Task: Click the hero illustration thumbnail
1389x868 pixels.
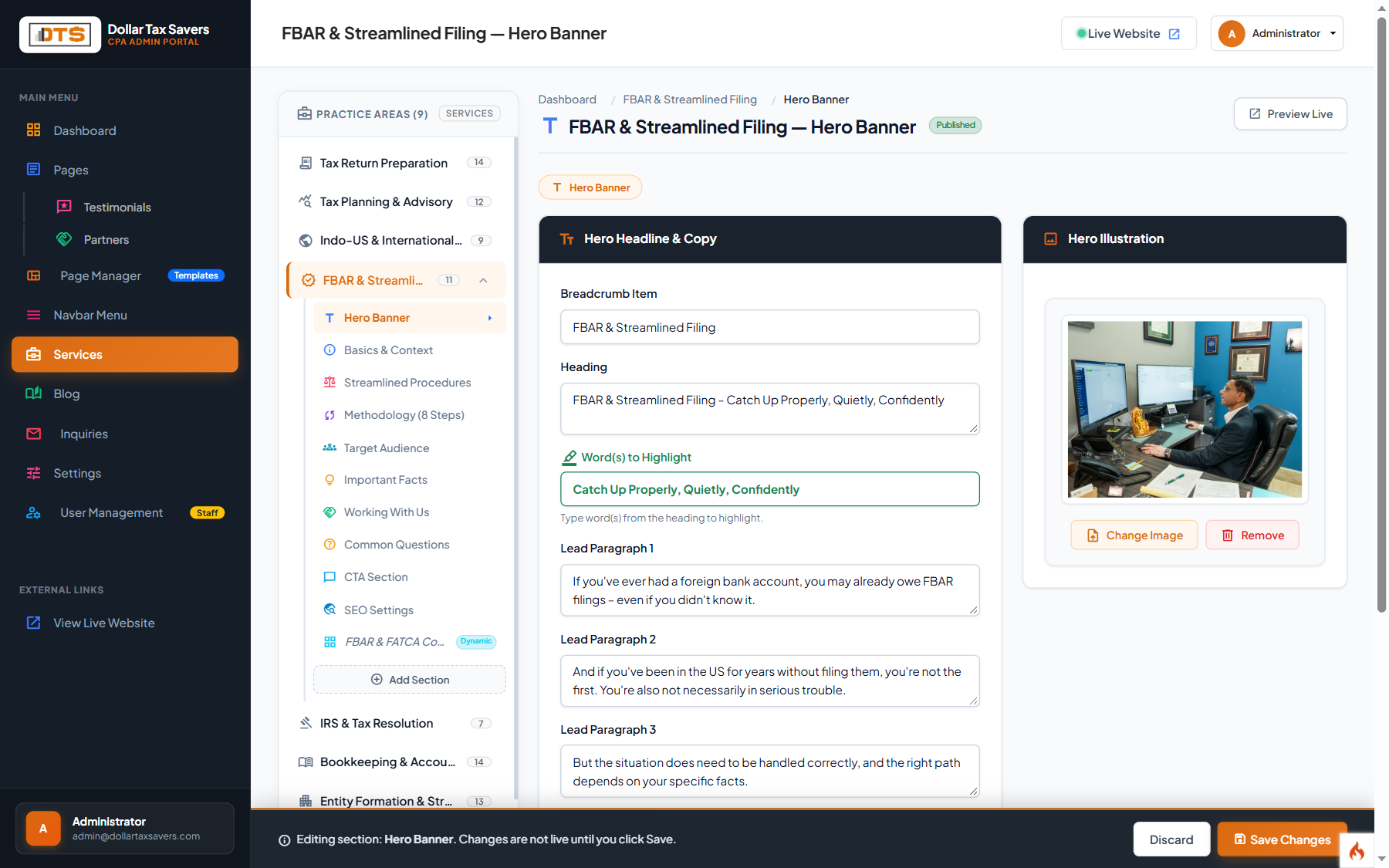Action: [1185, 410]
